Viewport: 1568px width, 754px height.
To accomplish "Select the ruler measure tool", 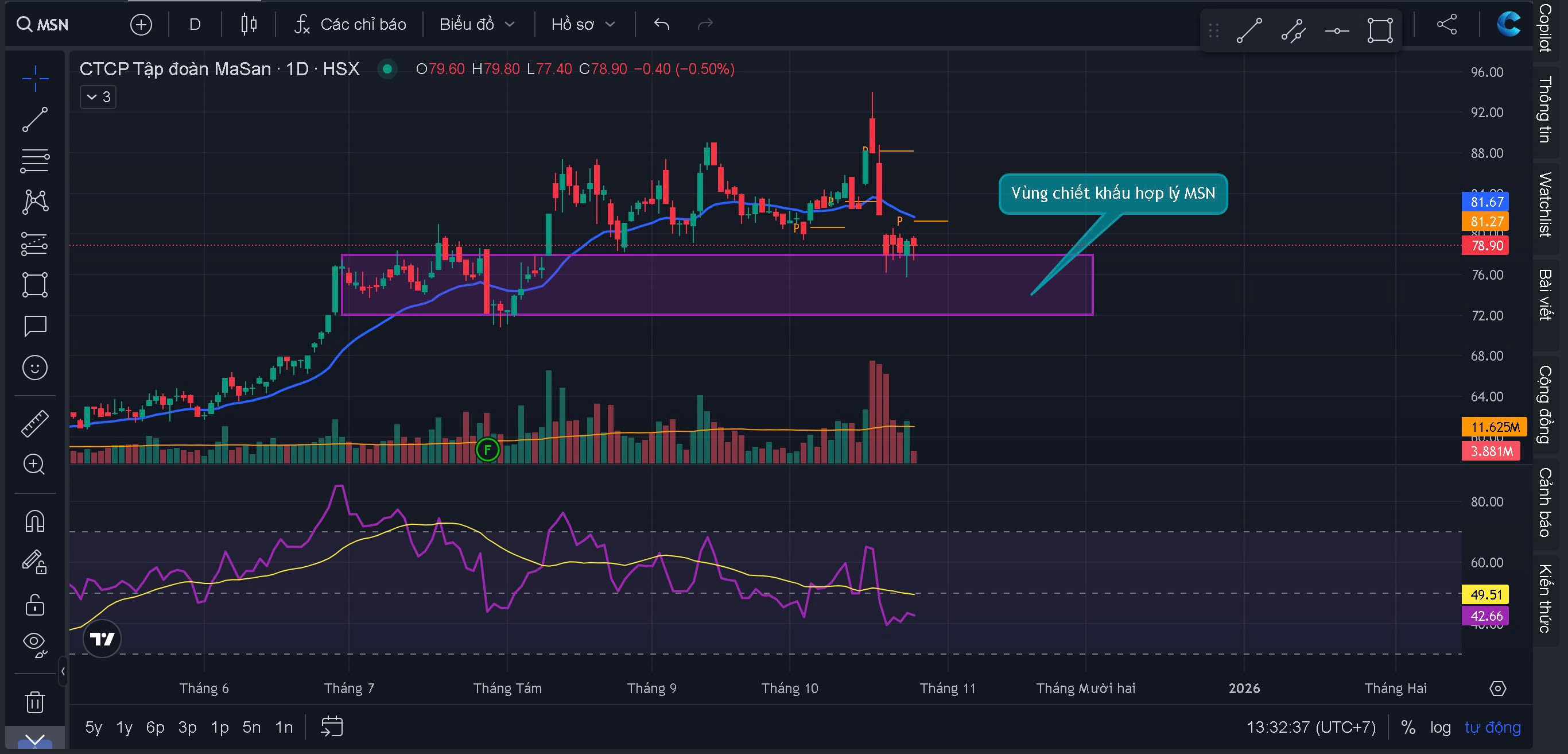I will pyautogui.click(x=34, y=423).
